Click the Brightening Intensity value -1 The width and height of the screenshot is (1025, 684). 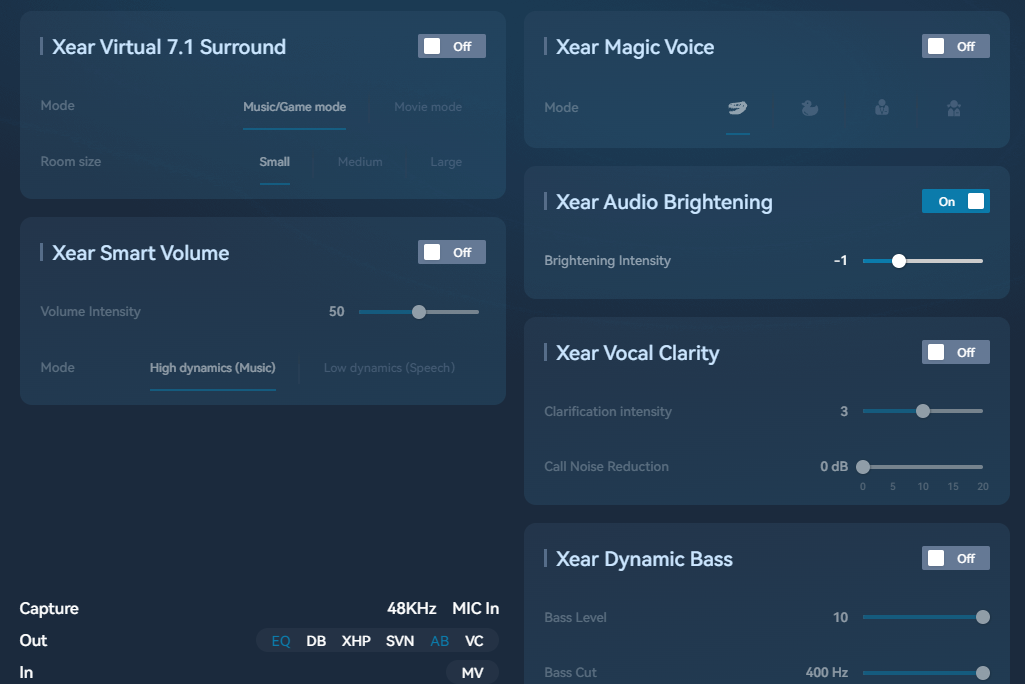click(841, 261)
